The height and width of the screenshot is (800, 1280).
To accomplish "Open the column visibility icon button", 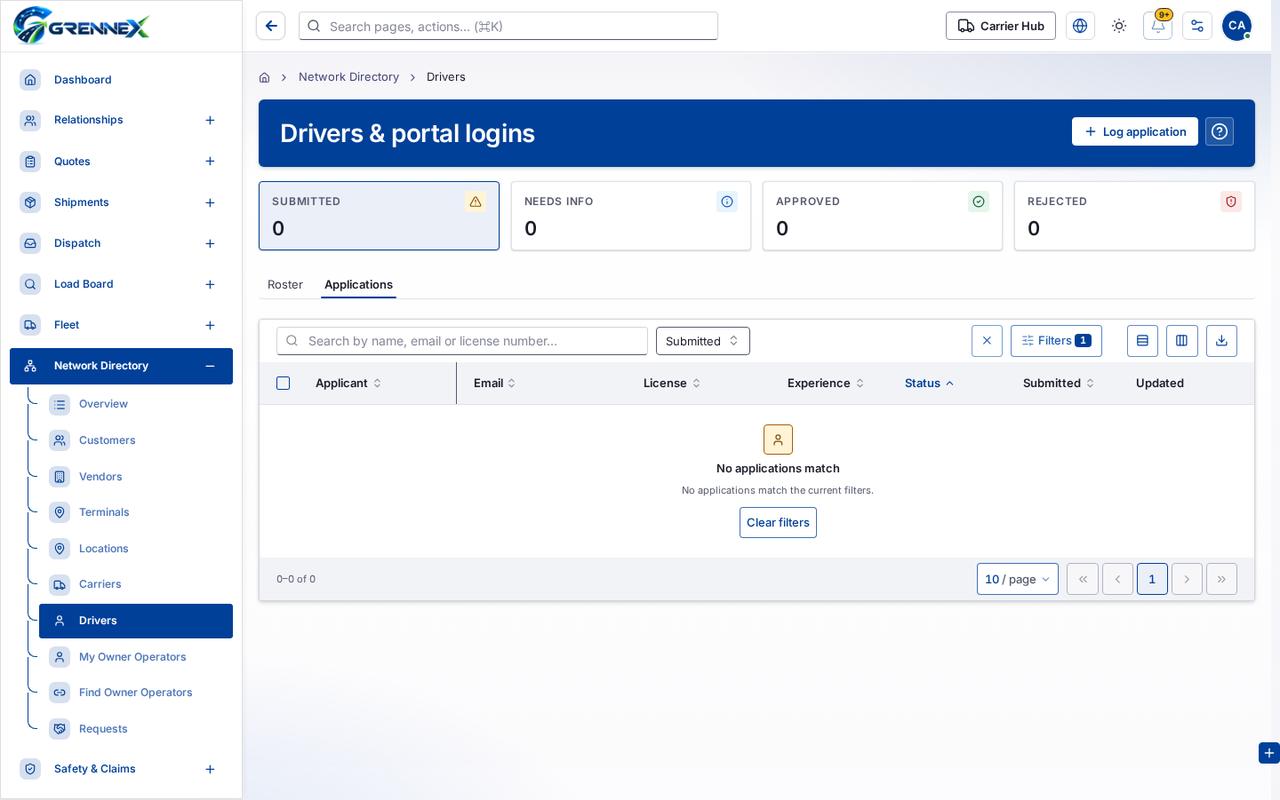I will [1182, 341].
